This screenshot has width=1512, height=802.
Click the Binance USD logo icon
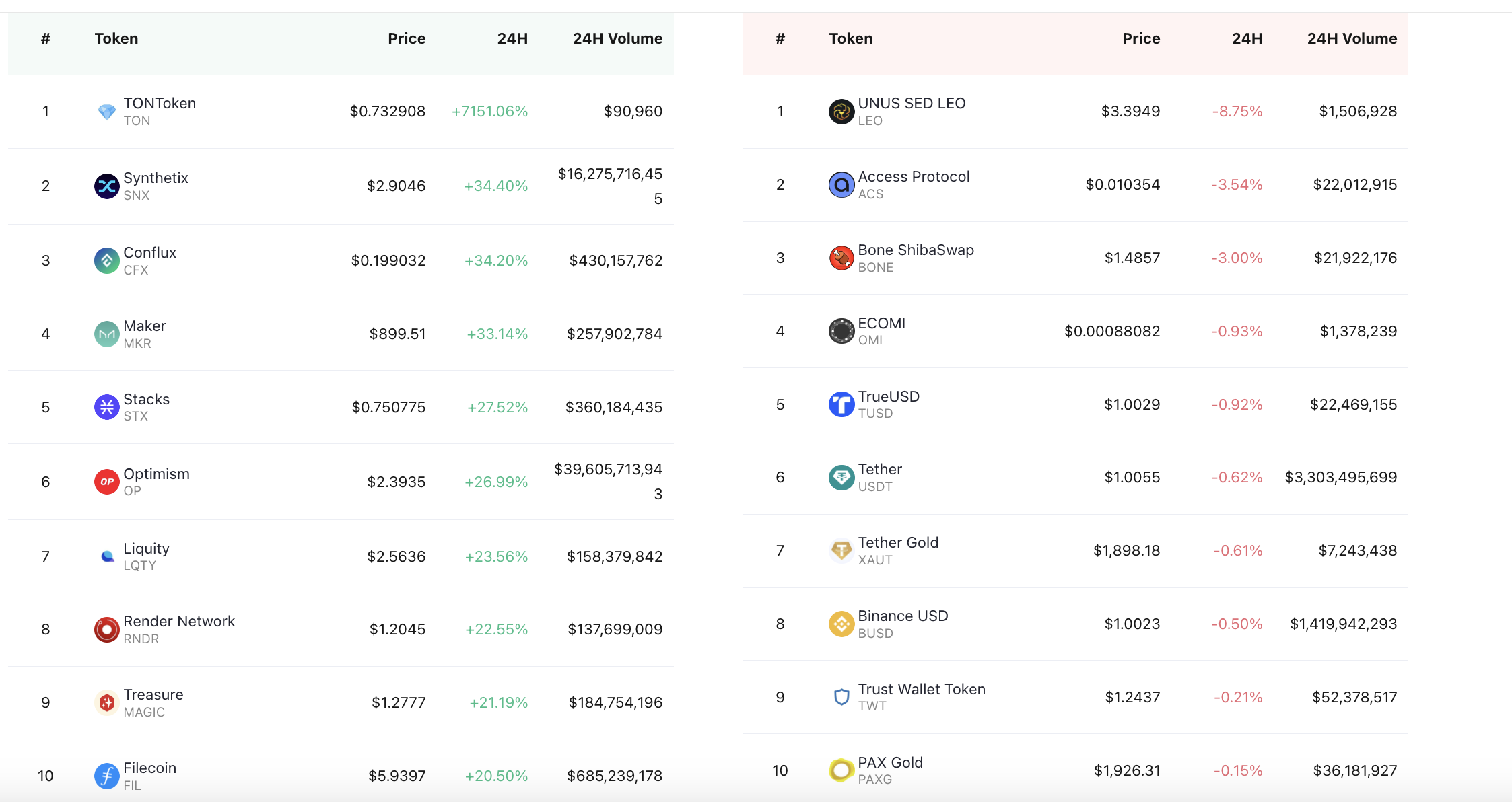[x=841, y=624]
